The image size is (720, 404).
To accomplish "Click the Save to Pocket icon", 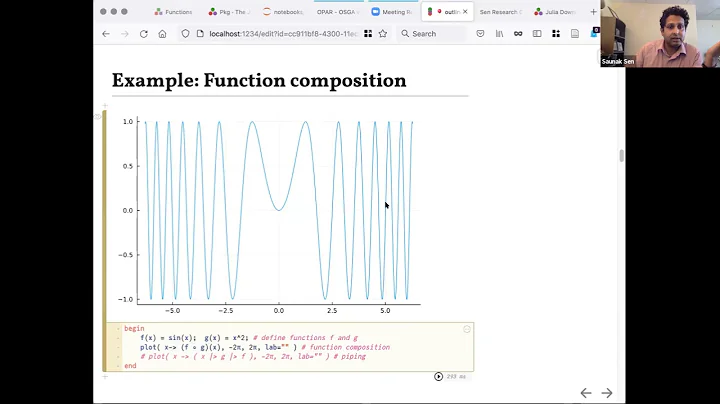I will pos(480,34).
